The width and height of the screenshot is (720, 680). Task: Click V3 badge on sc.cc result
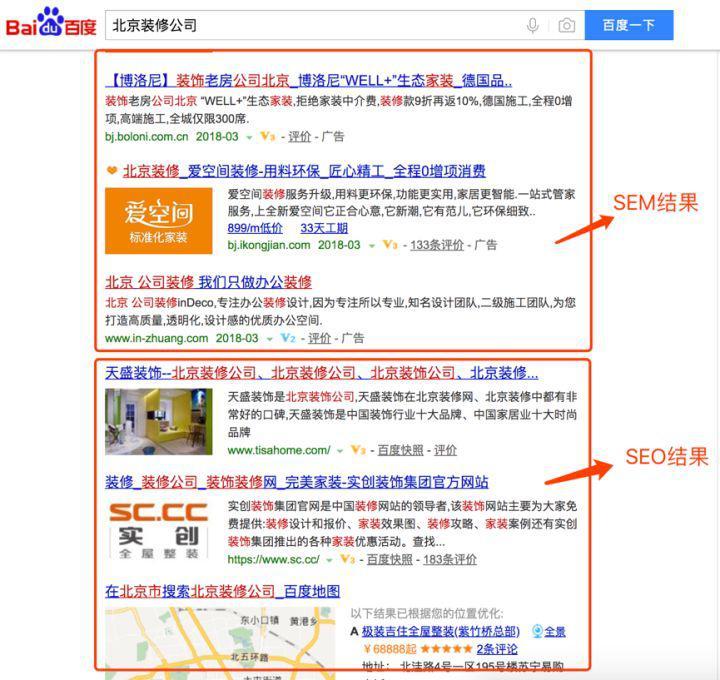click(x=347, y=559)
